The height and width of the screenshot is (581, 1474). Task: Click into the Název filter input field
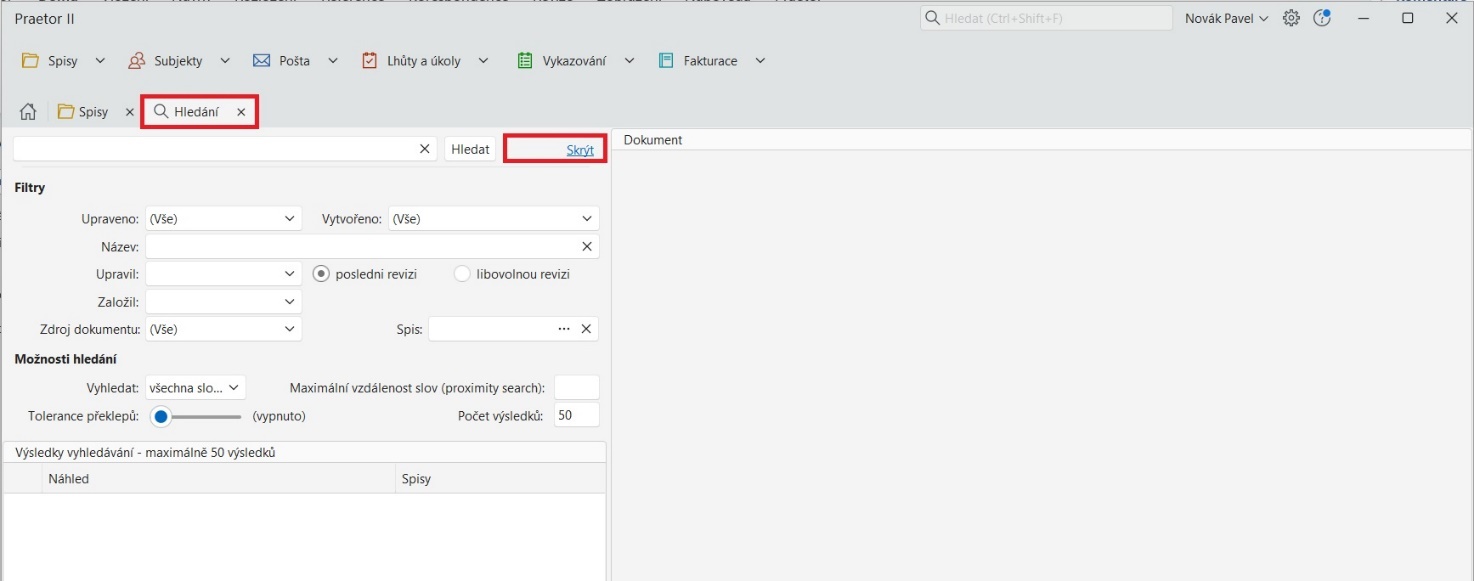[x=360, y=246]
